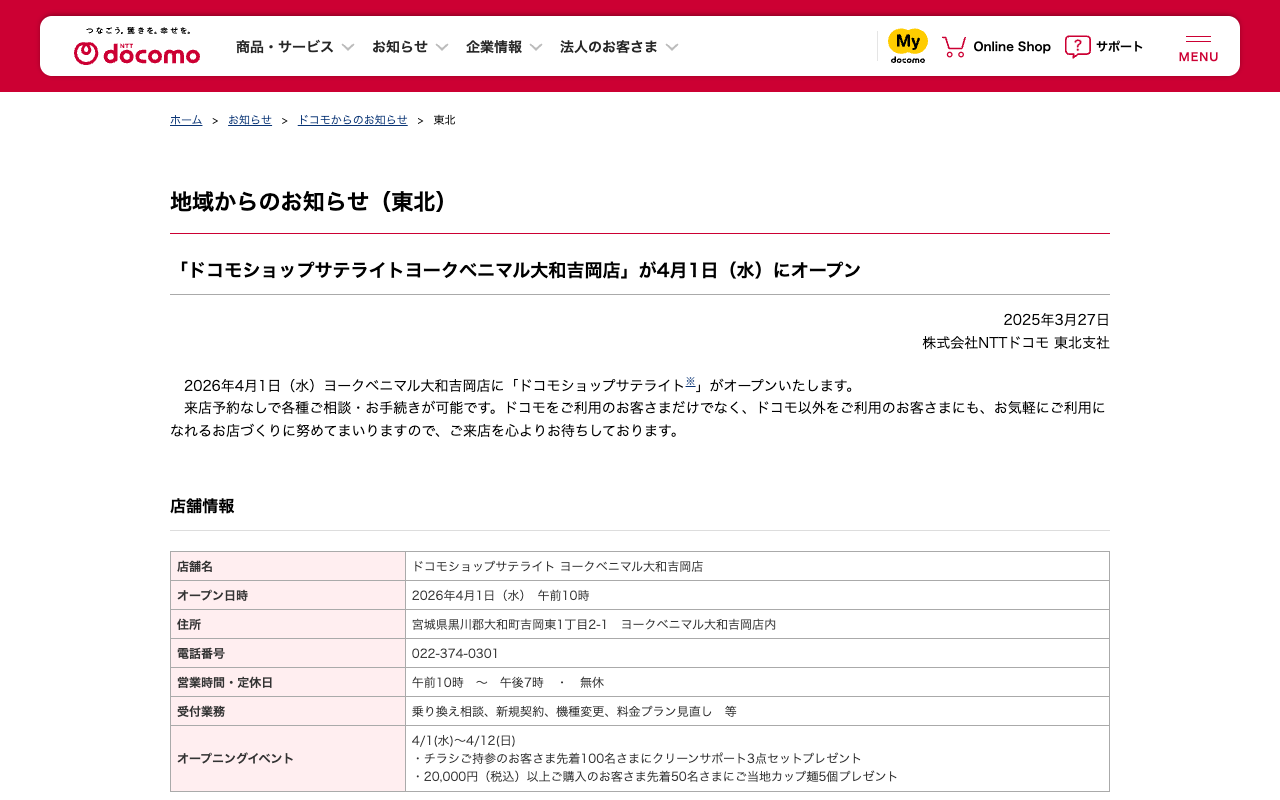Open the お知らせ menu in header
1280x800 pixels.
pyautogui.click(x=400, y=46)
